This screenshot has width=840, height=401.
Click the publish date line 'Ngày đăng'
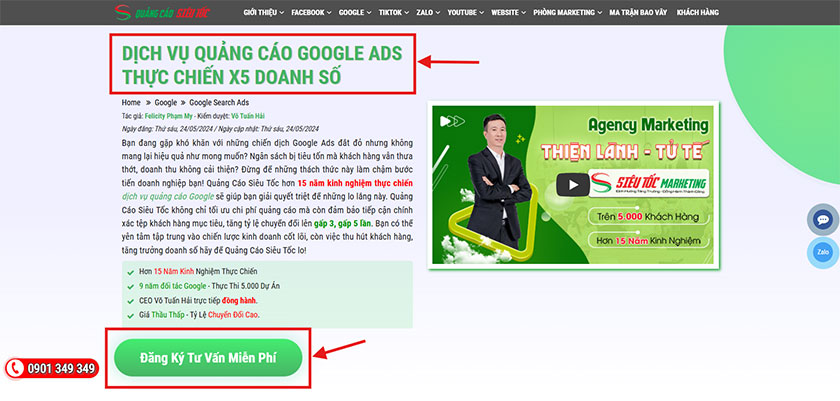pos(220,128)
